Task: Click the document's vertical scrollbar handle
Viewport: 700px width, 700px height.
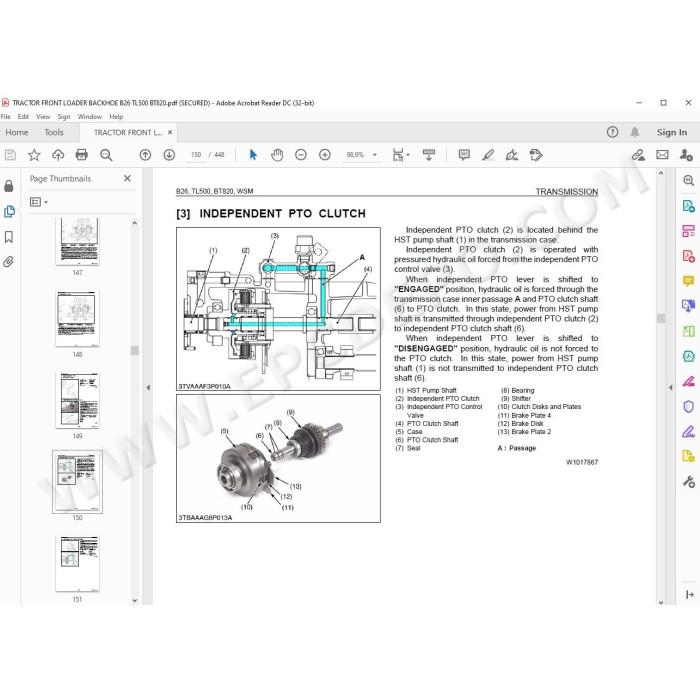Action: 661,318
